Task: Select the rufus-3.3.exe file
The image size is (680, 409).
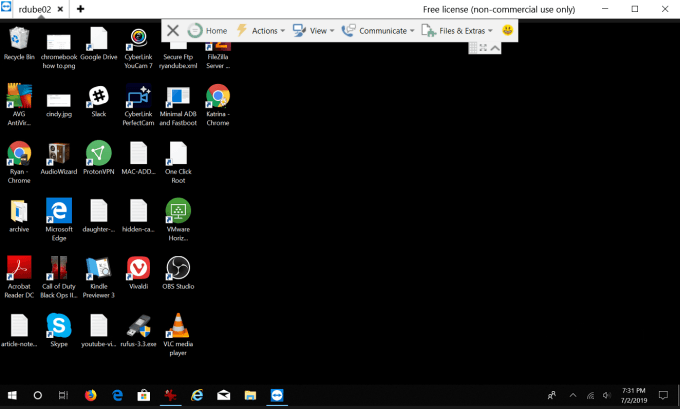Action: (138, 330)
